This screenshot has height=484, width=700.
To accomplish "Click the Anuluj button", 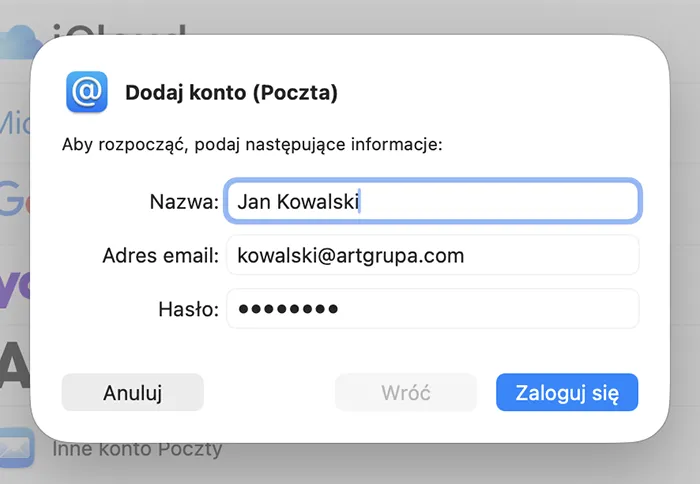I will tap(133, 392).
